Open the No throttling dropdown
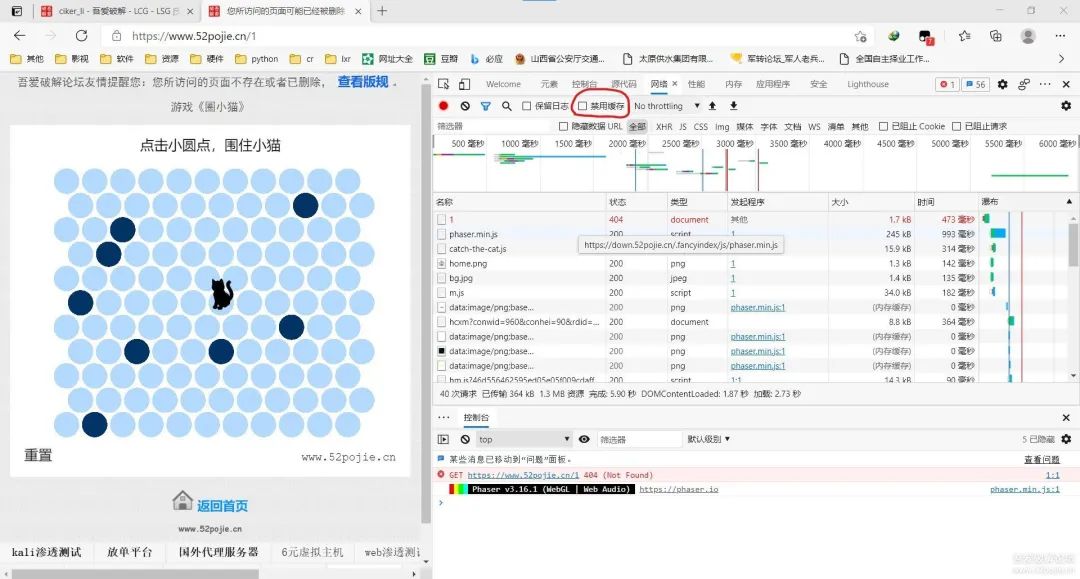The height and width of the screenshot is (579, 1080). [x=667, y=106]
